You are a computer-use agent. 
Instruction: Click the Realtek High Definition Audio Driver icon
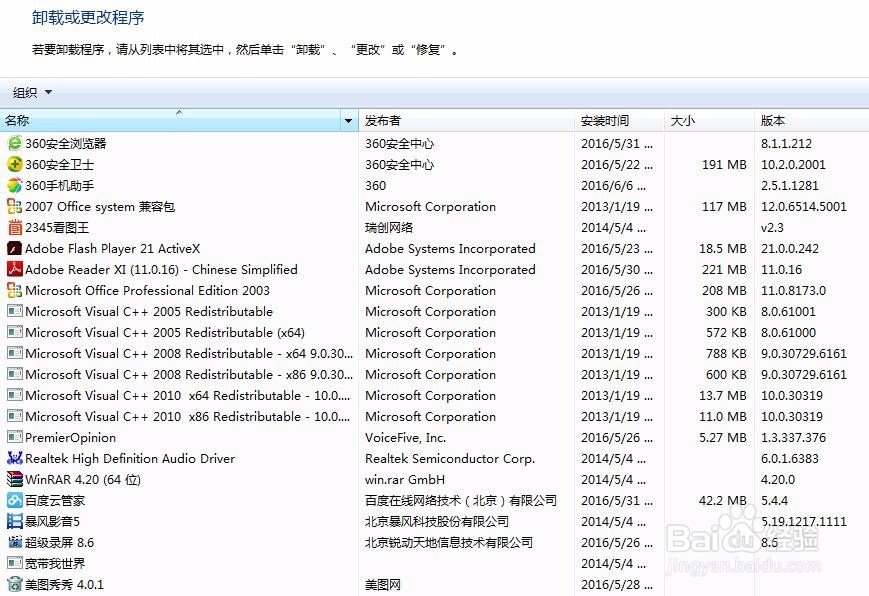click(14, 458)
